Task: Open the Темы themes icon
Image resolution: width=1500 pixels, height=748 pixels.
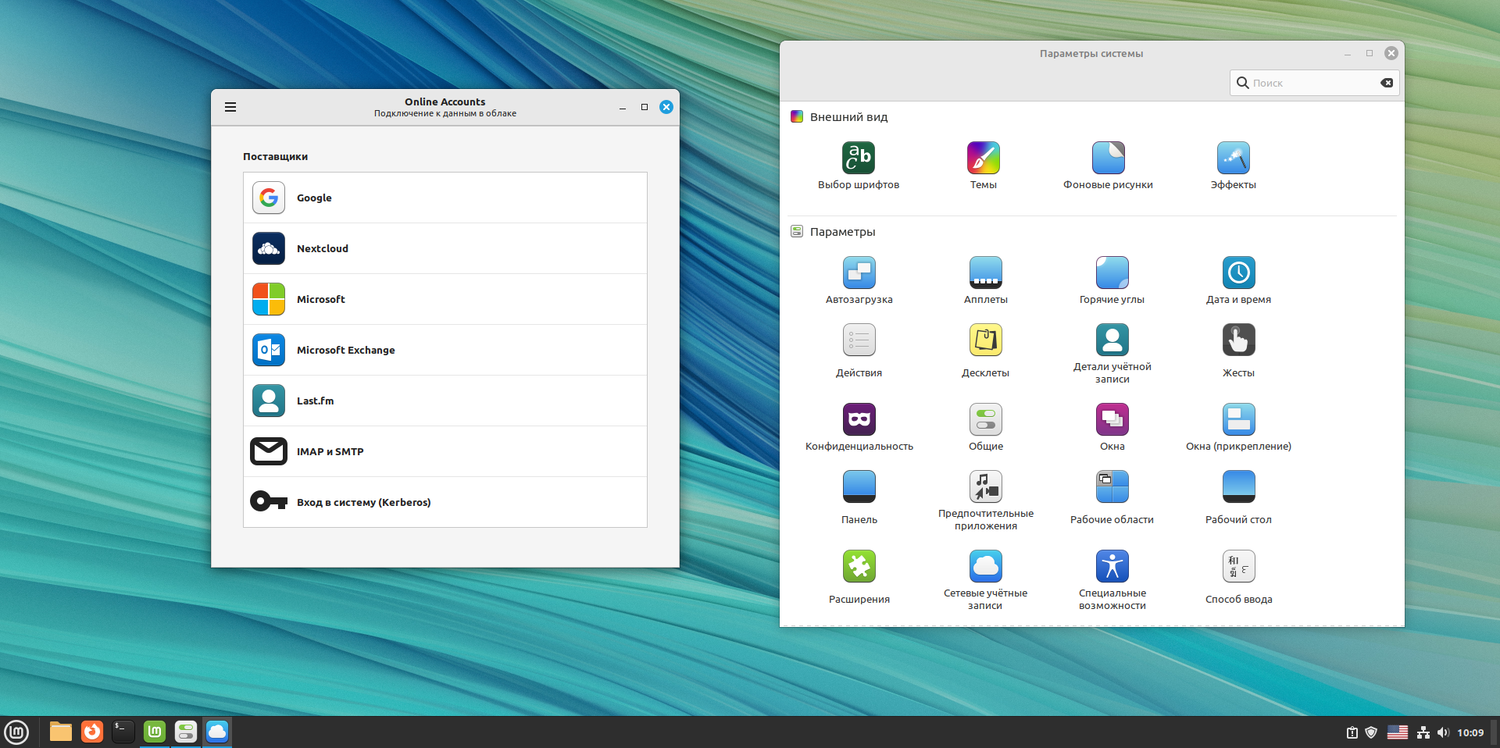Action: tap(983, 158)
